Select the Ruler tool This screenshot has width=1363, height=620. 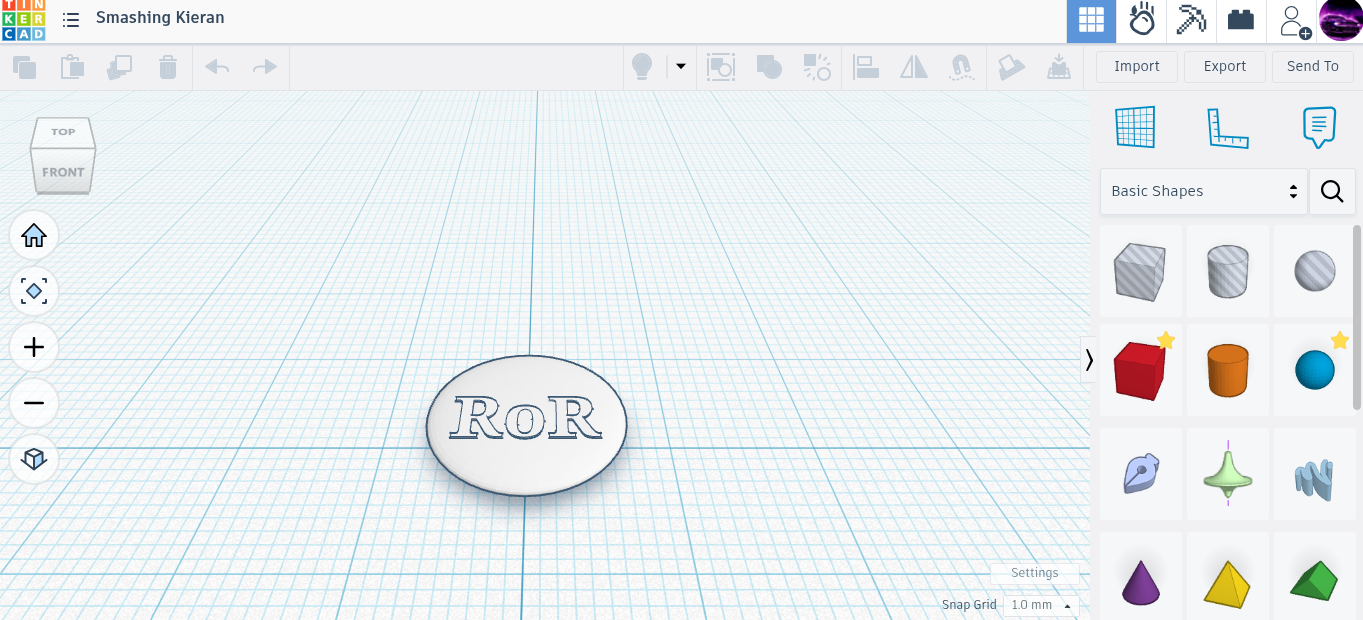1227,128
